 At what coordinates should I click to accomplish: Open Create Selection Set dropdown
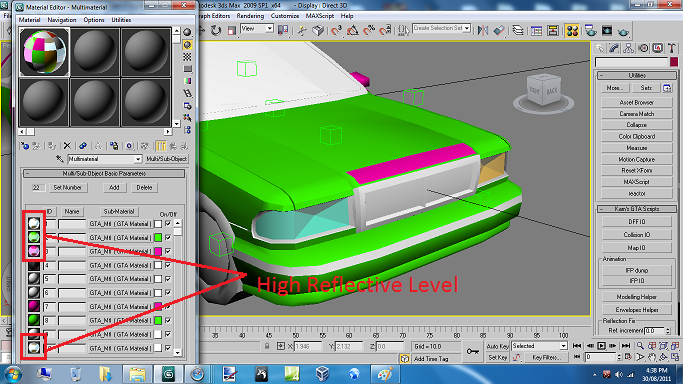click(467, 28)
